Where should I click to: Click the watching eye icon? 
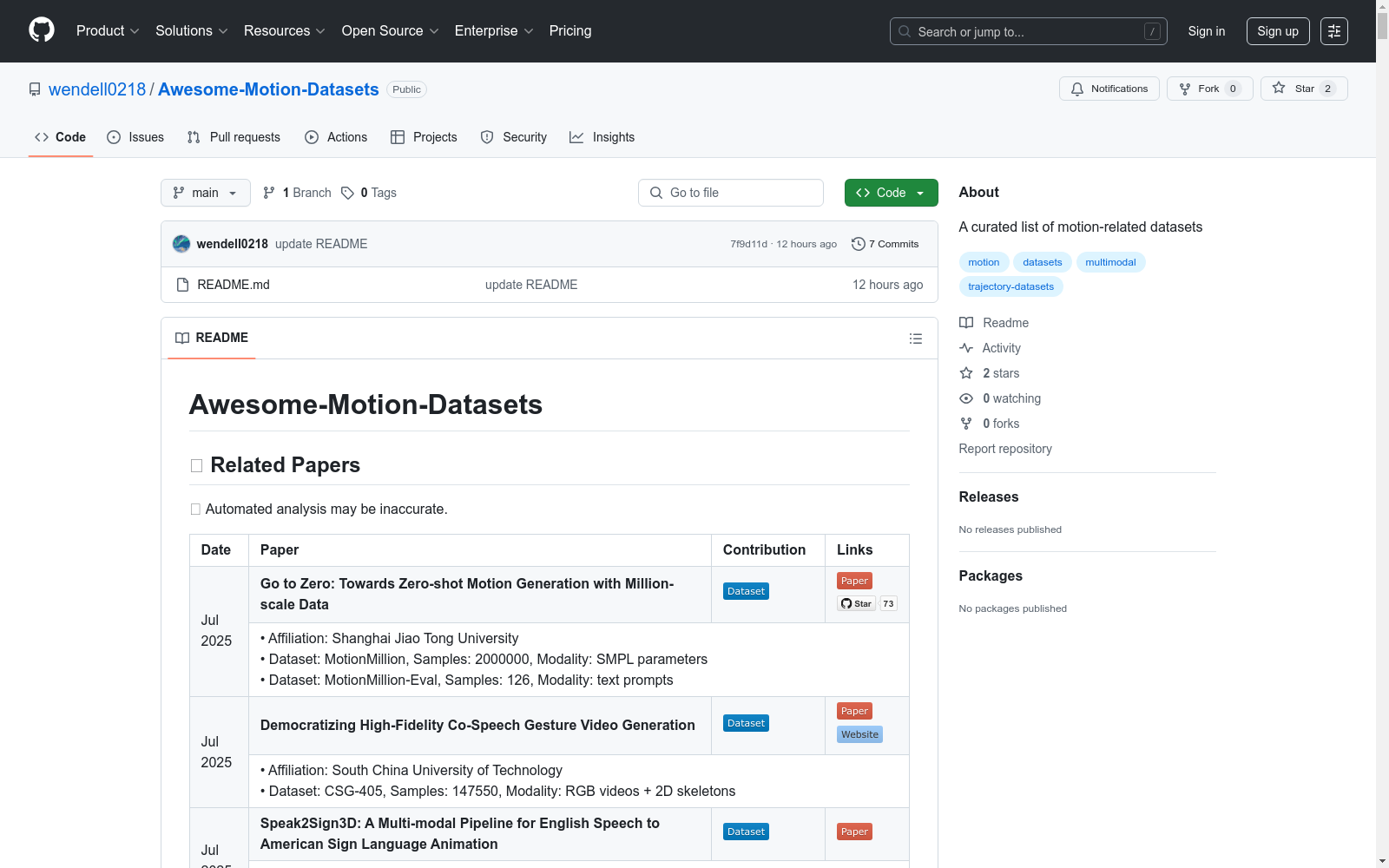point(965,398)
